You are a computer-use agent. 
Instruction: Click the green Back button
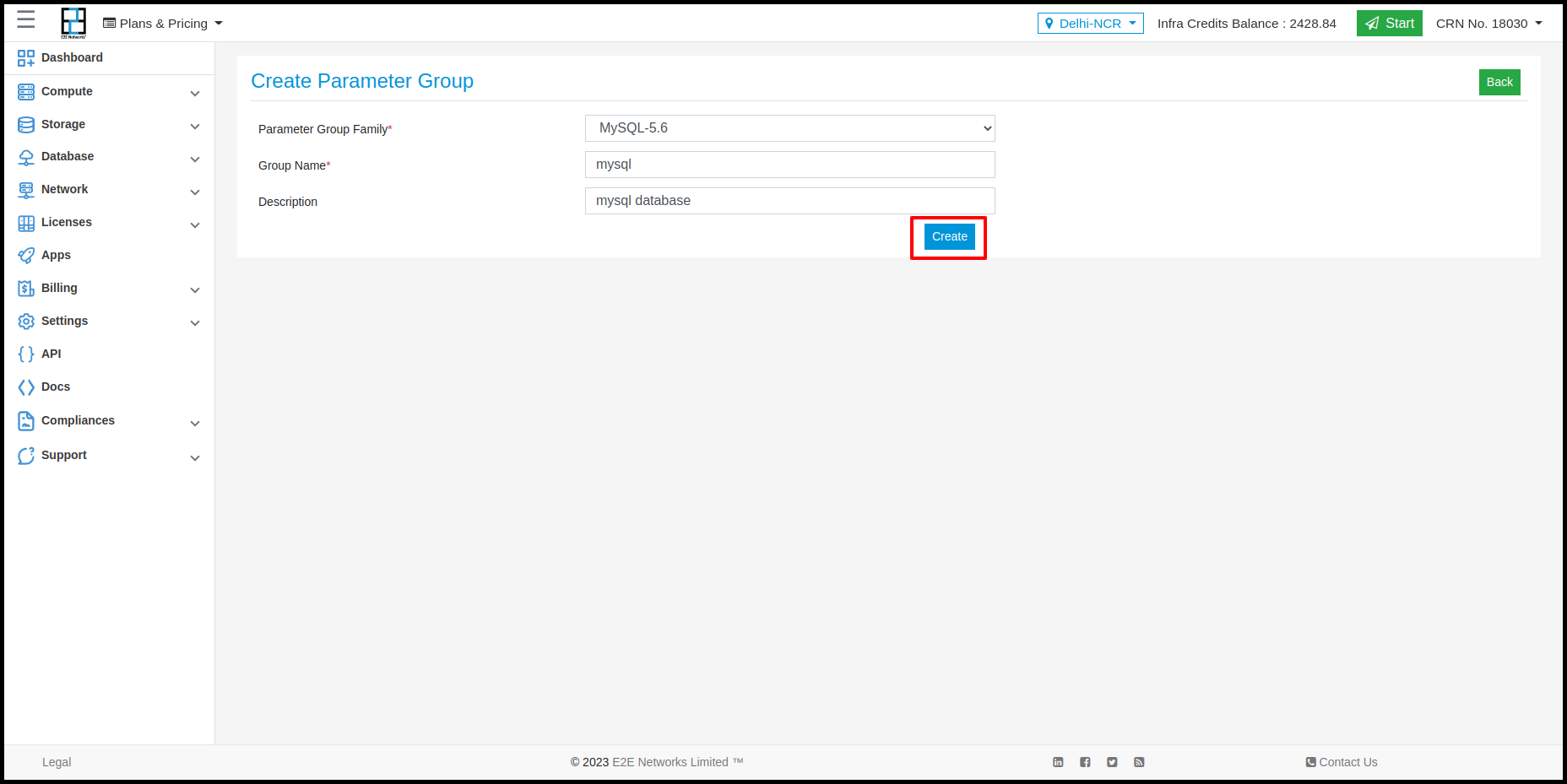coord(1499,82)
